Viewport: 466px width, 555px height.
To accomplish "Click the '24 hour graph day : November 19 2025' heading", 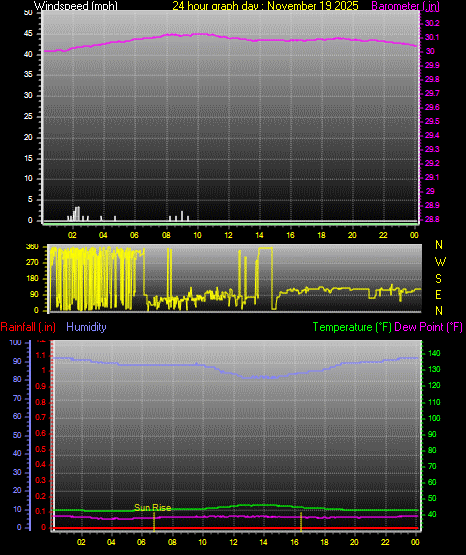I will click(265, 6).
